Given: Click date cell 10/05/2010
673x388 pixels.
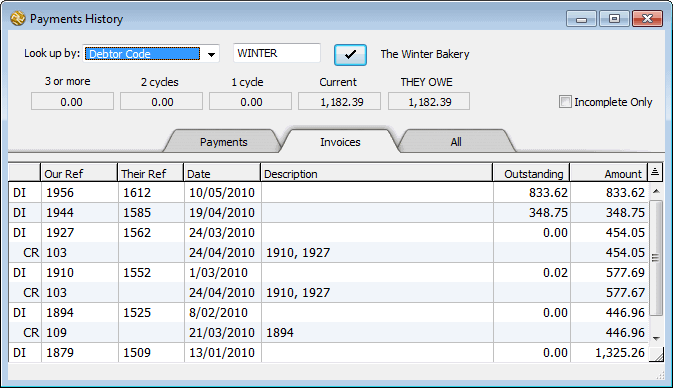Looking at the screenshot, I should [222, 192].
